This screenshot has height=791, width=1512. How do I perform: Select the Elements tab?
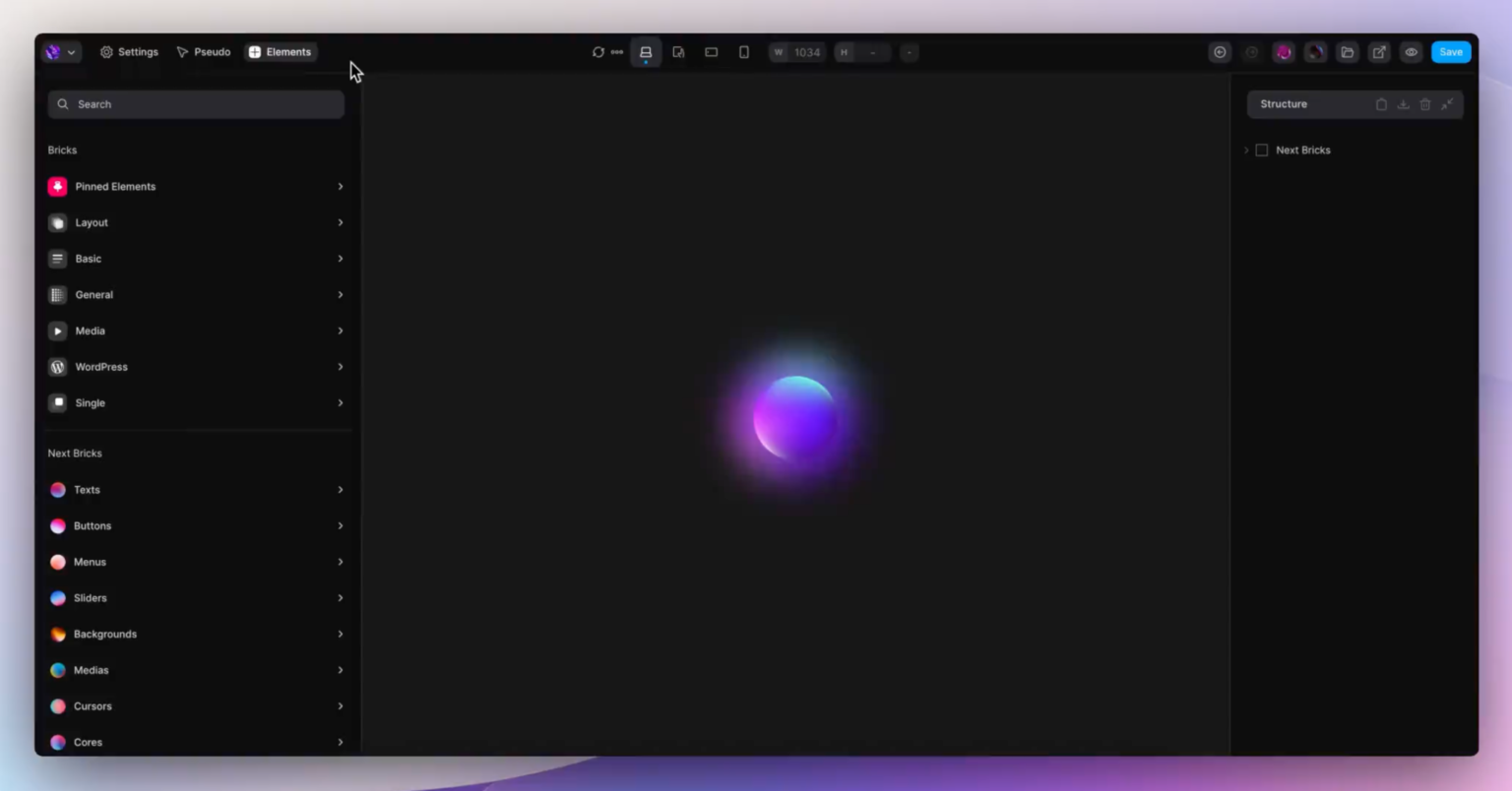[281, 52]
